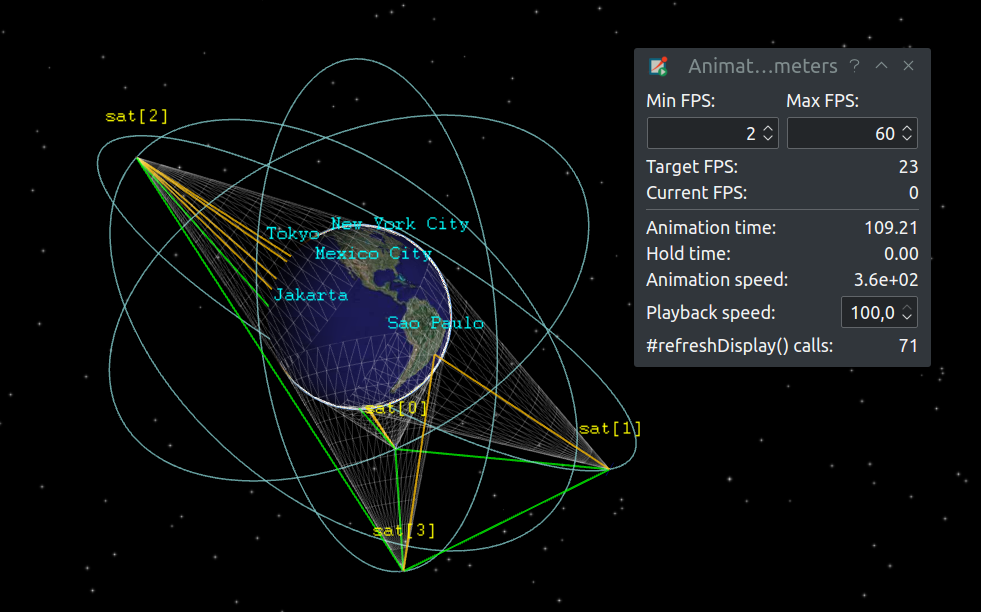Click the Tokyo ground station label
This screenshot has height=612, width=981.
[293, 234]
